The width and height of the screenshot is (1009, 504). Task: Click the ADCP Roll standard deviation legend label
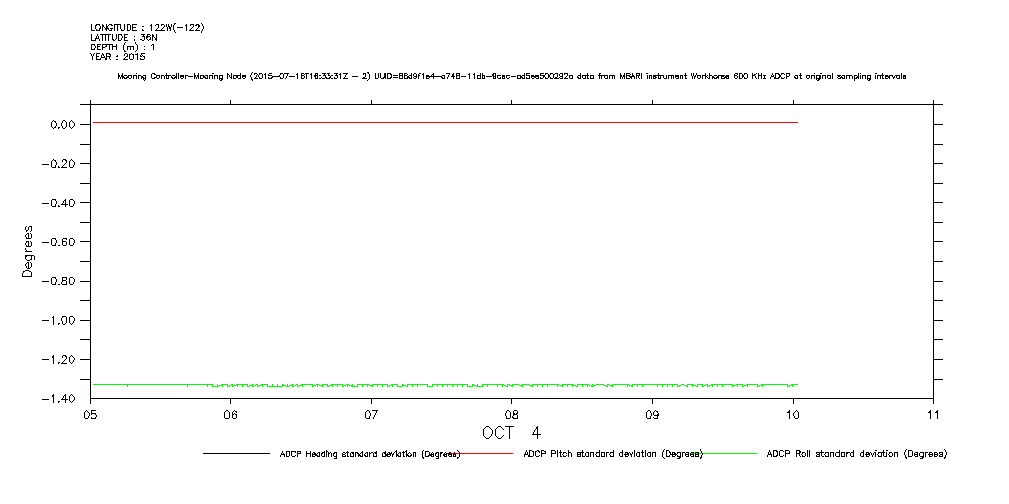click(x=856, y=454)
